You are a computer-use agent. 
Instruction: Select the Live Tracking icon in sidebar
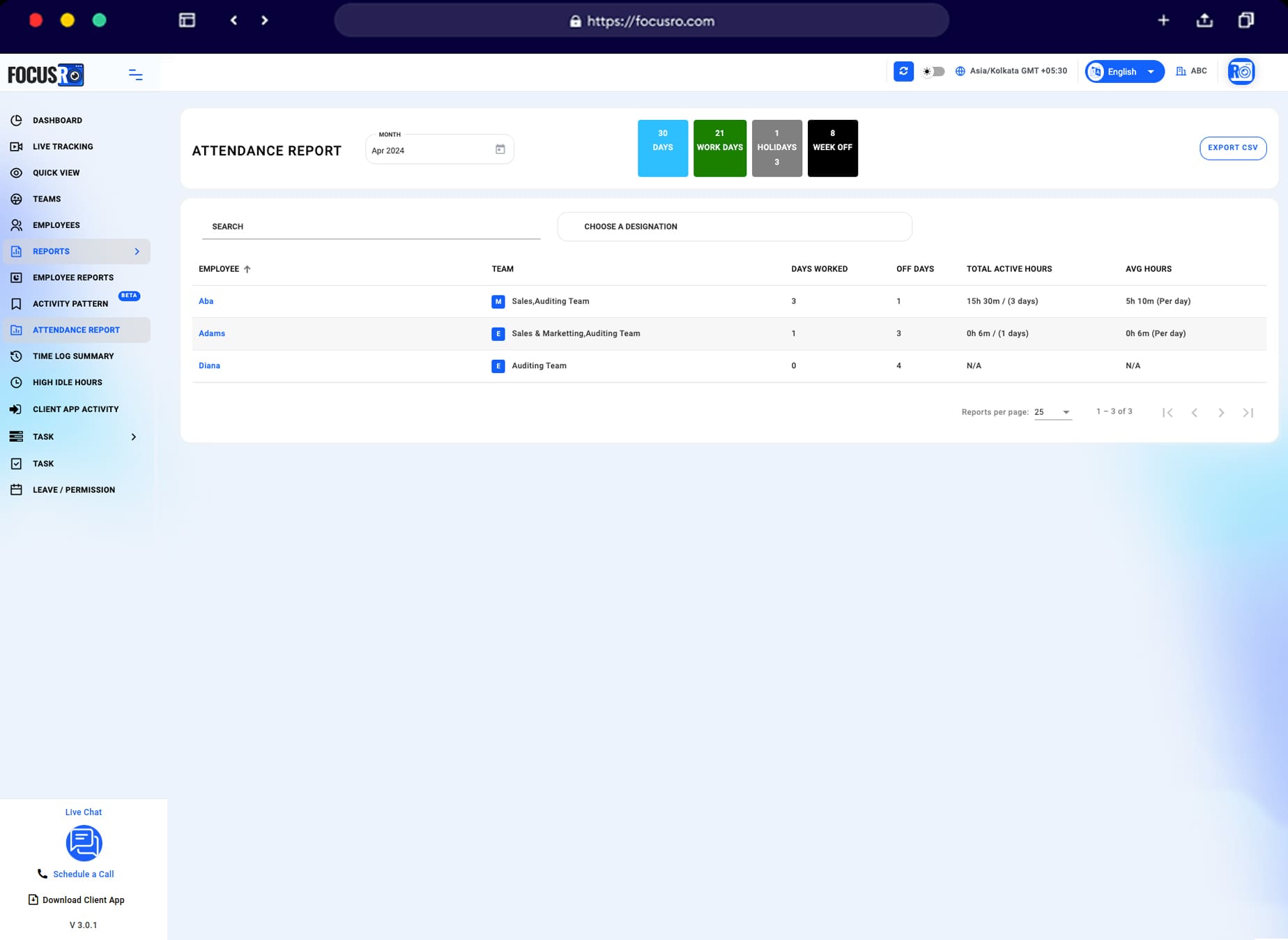click(16, 146)
